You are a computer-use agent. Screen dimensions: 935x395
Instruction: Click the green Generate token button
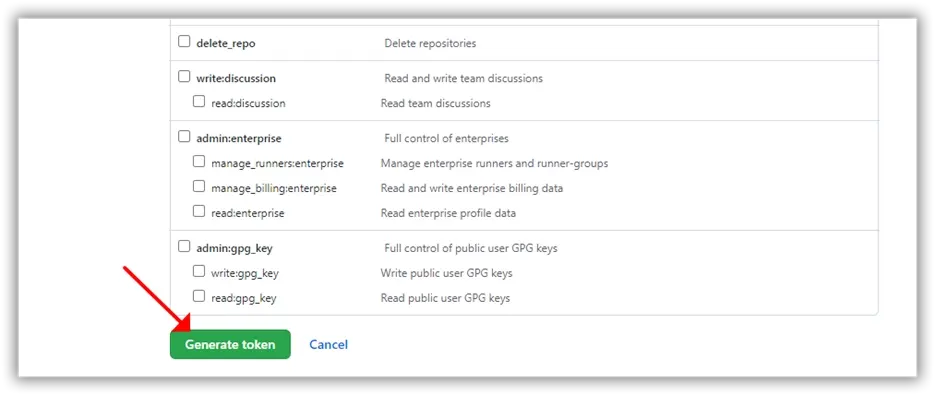pos(230,344)
